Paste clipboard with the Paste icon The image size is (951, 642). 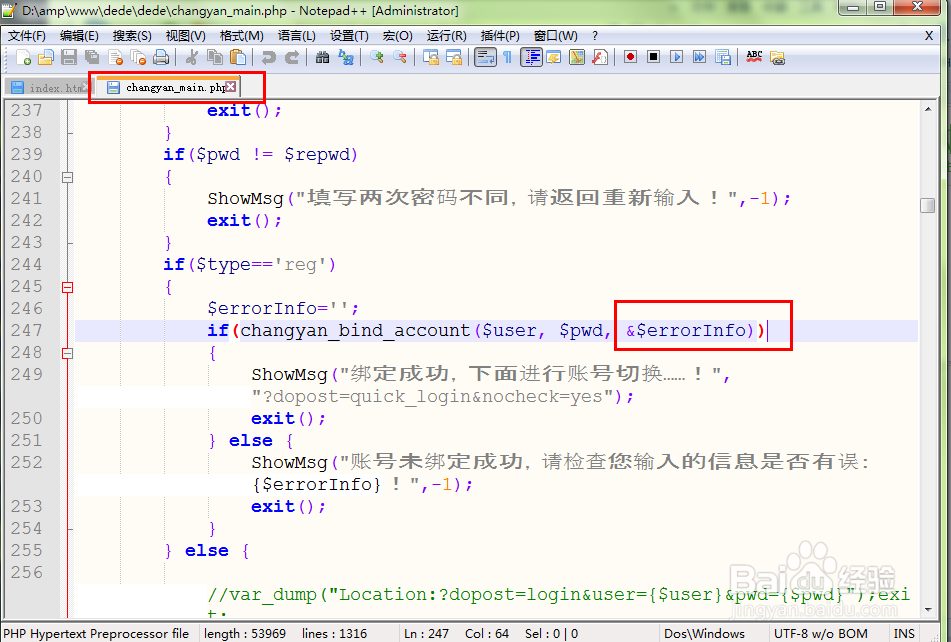click(238, 58)
